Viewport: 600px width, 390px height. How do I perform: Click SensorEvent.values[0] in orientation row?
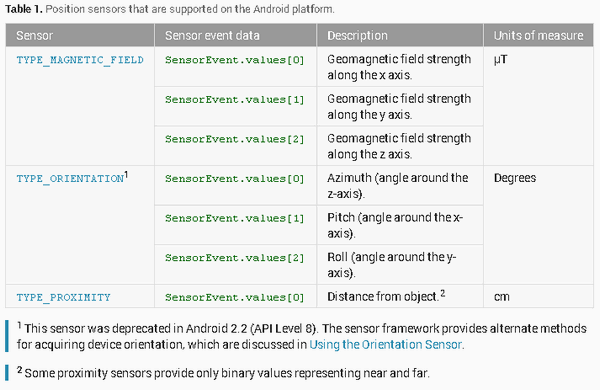[x=235, y=179]
